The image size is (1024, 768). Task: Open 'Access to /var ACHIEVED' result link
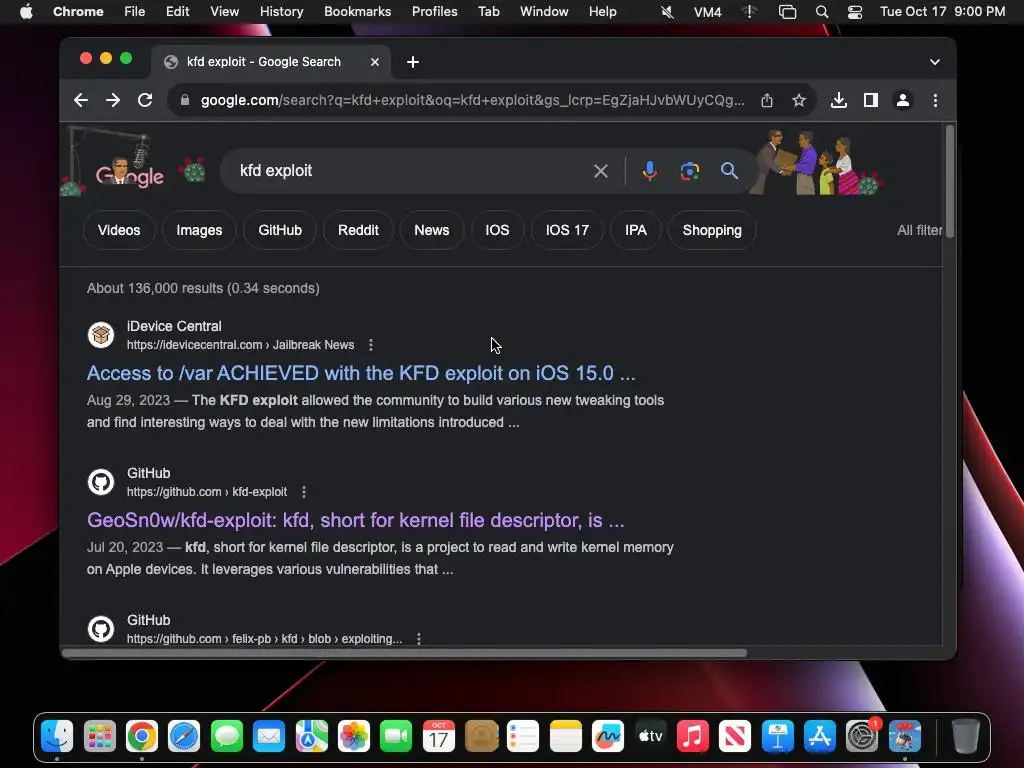point(361,373)
